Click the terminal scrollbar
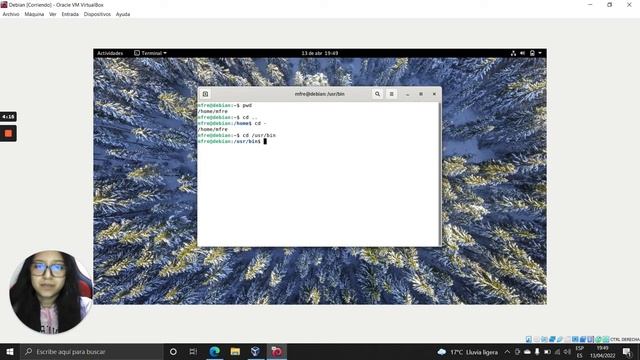 440,173
